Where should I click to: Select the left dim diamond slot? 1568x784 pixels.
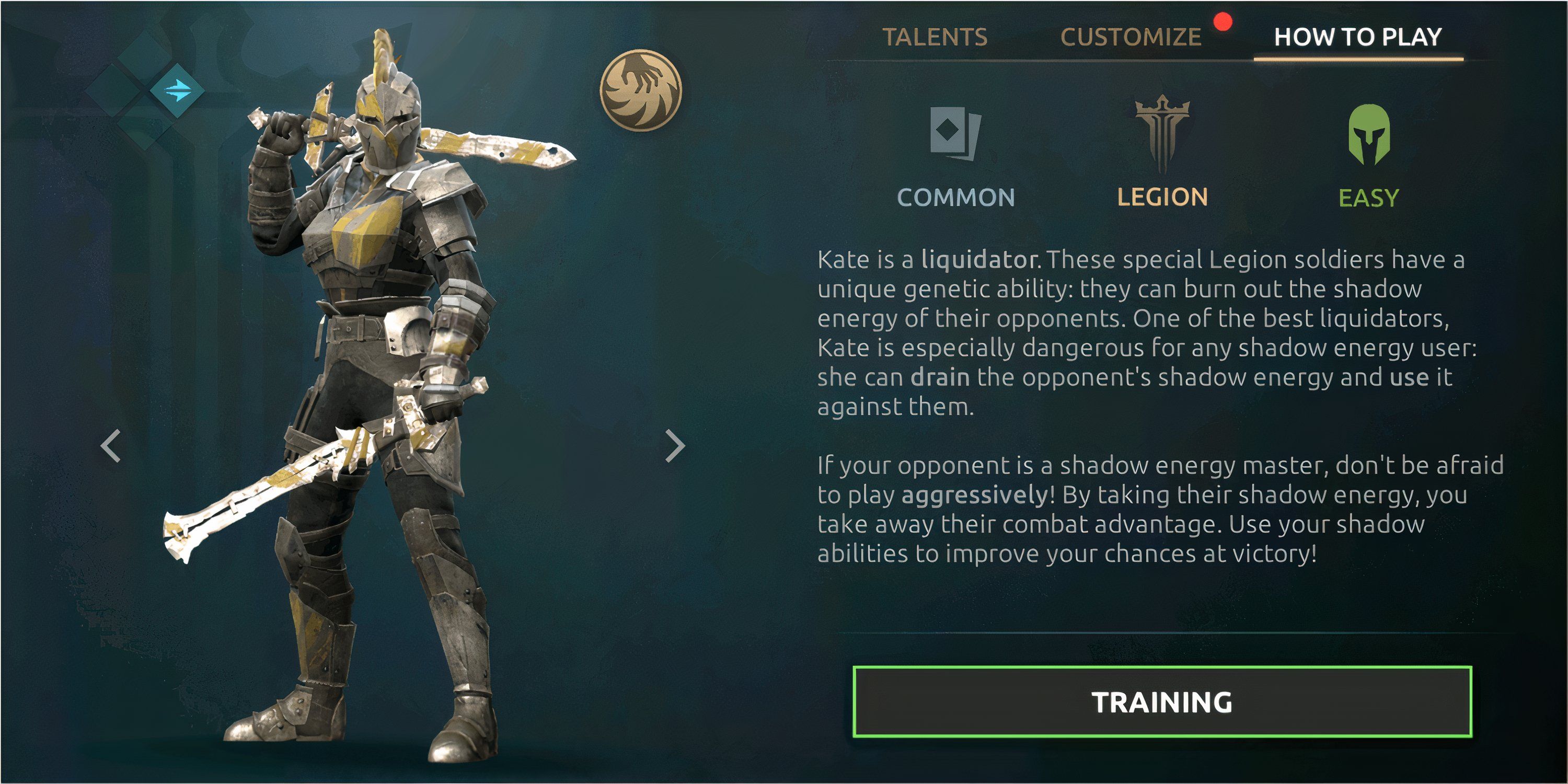[x=112, y=91]
